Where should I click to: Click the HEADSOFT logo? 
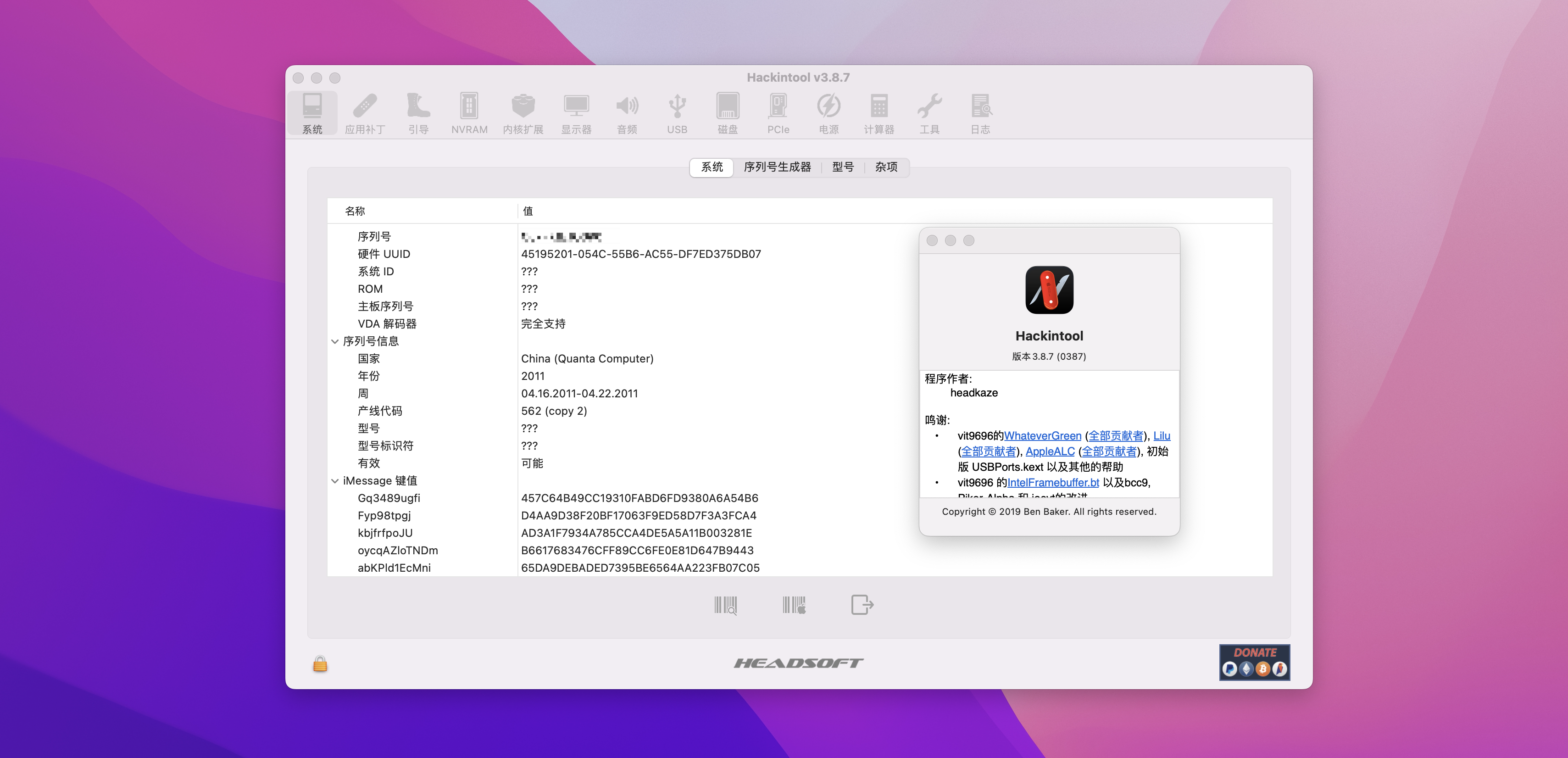tap(798, 663)
